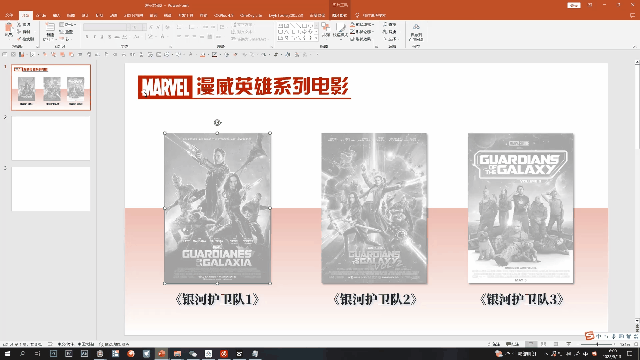Click the PowerPoint taskbar icon
The height and width of the screenshot is (360, 640).
[x=162, y=353]
